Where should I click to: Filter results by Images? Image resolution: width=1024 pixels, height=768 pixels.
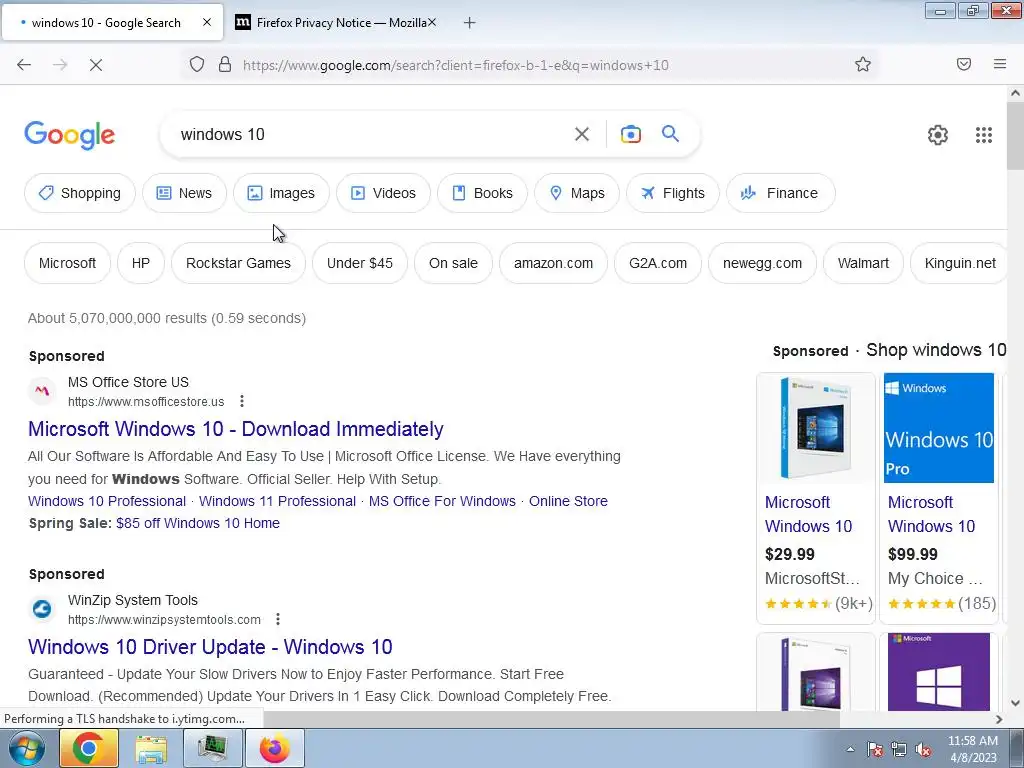pos(281,193)
